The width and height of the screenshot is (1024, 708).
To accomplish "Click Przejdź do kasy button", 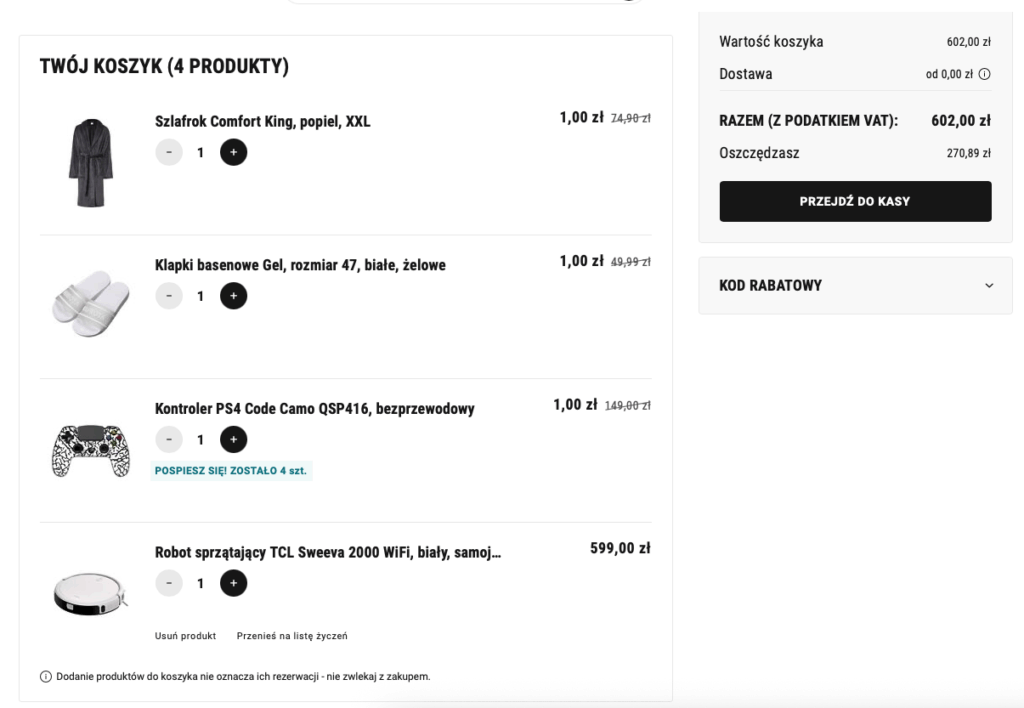I will tap(855, 201).
